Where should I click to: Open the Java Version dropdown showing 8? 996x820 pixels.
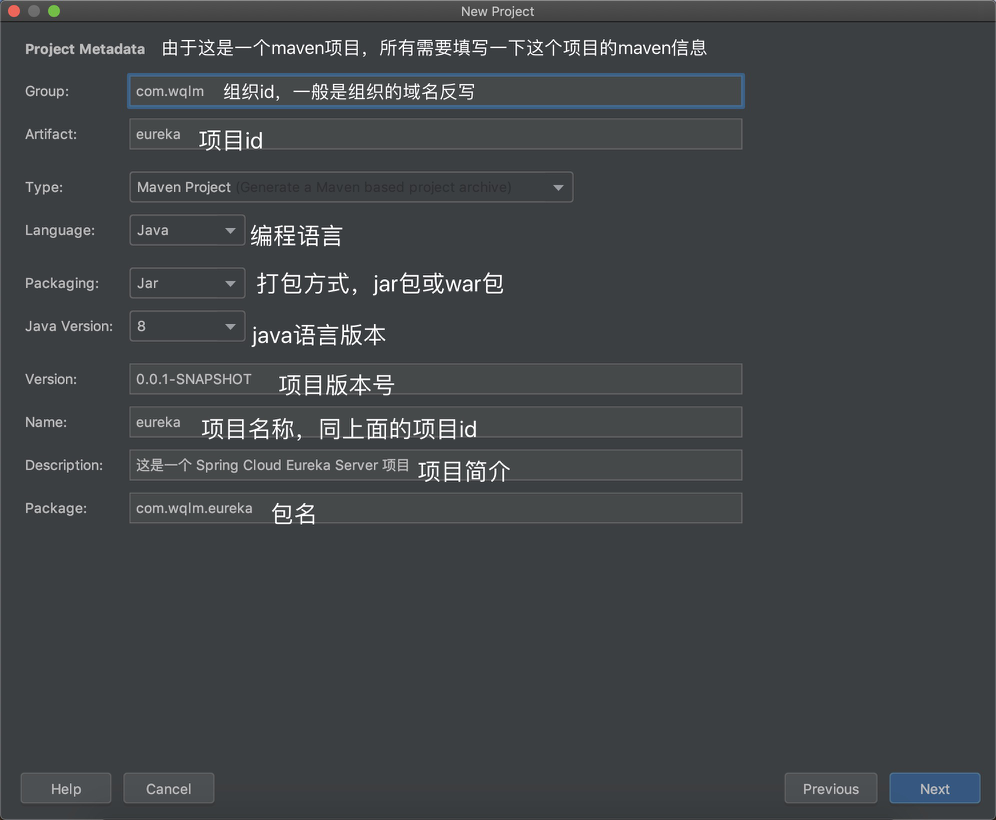point(187,326)
